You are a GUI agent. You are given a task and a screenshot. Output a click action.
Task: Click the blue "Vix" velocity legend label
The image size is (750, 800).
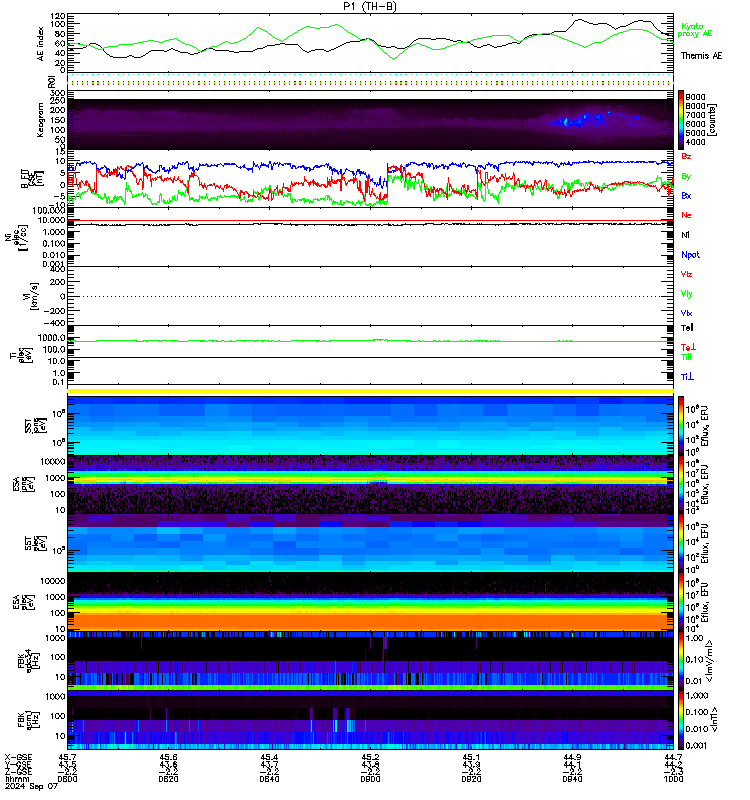[x=686, y=313]
